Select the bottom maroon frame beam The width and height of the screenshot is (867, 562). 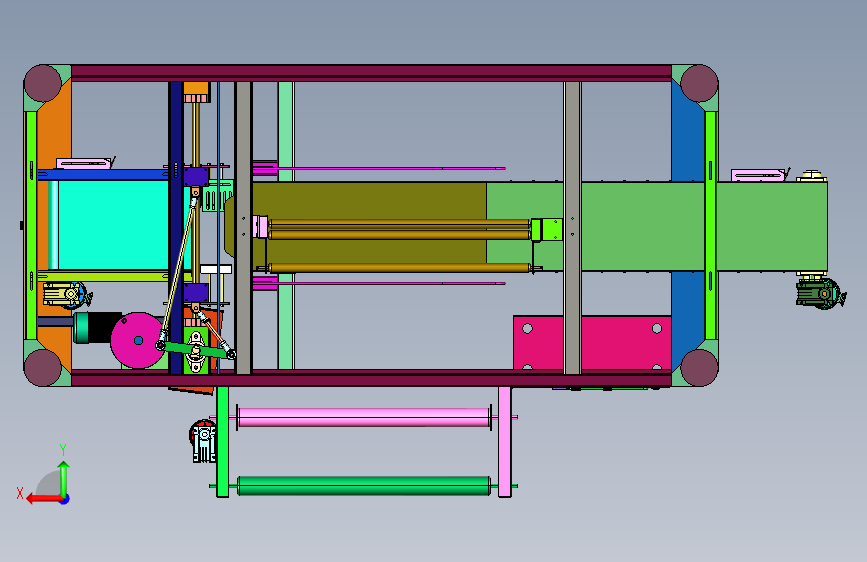[372, 379]
